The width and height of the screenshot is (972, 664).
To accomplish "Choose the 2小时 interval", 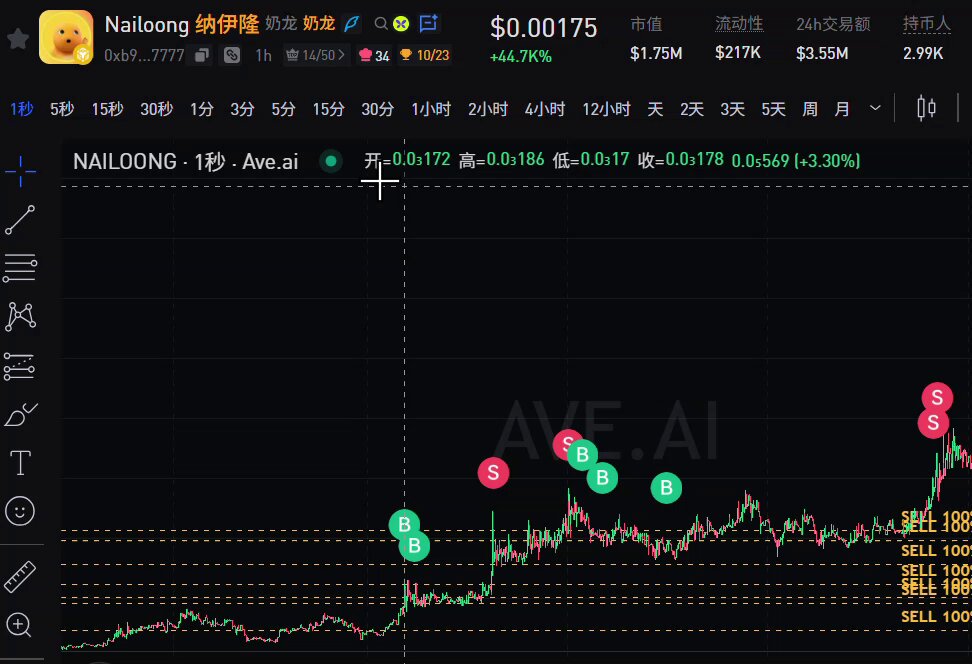I will click(488, 109).
